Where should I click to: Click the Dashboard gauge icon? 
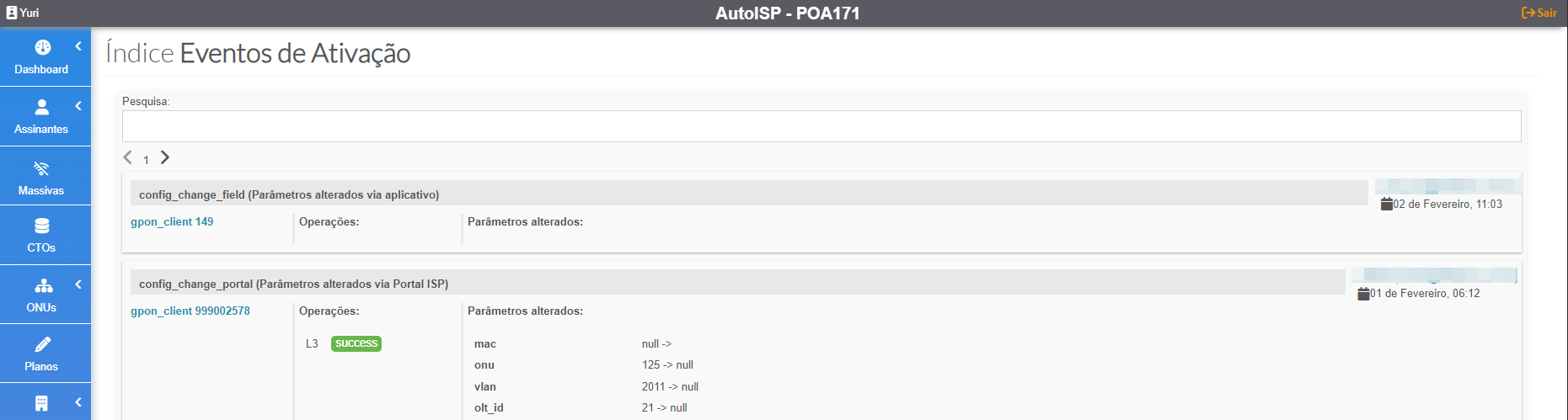point(42,48)
